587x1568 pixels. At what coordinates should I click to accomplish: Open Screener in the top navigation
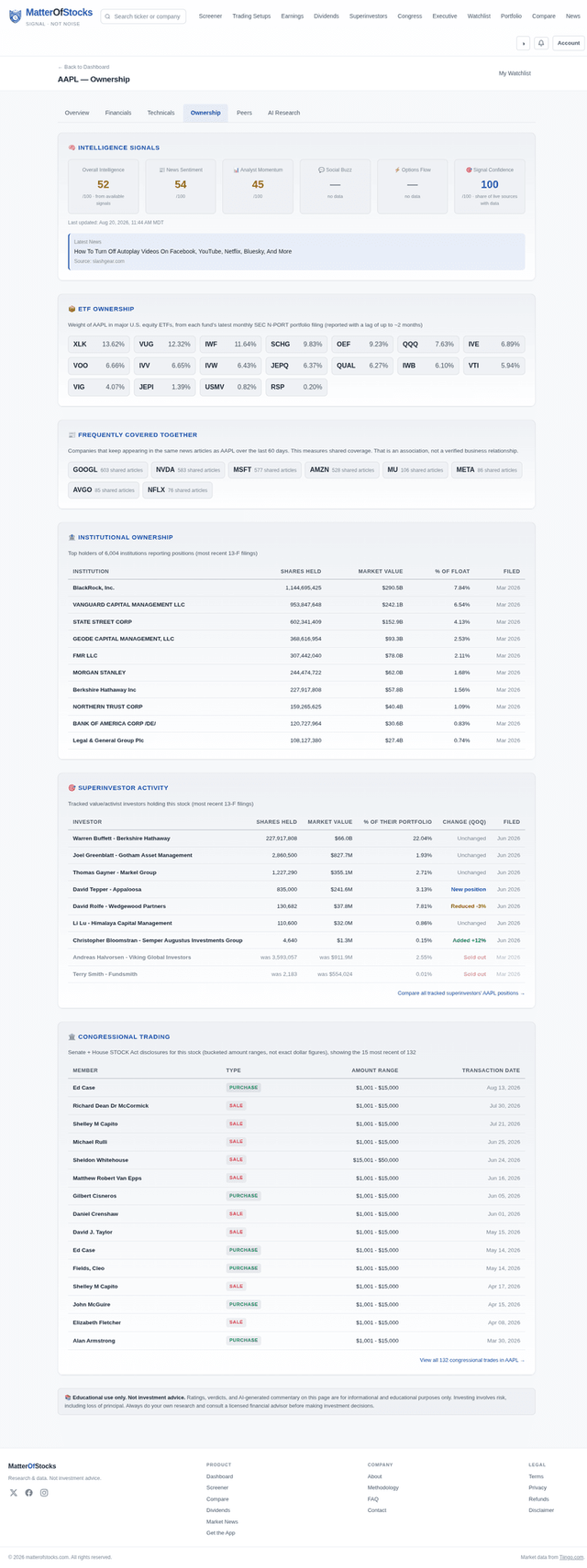(x=210, y=16)
